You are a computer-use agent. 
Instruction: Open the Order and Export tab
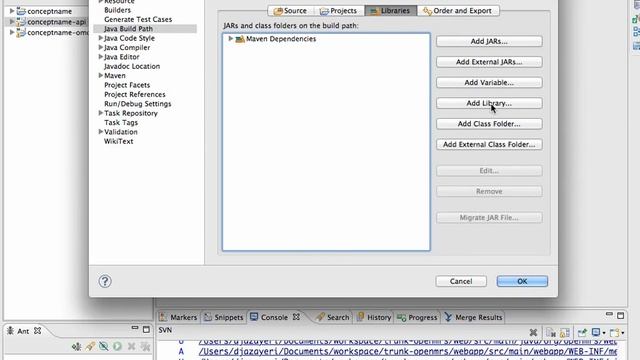pyautogui.click(x=458, y=11)
